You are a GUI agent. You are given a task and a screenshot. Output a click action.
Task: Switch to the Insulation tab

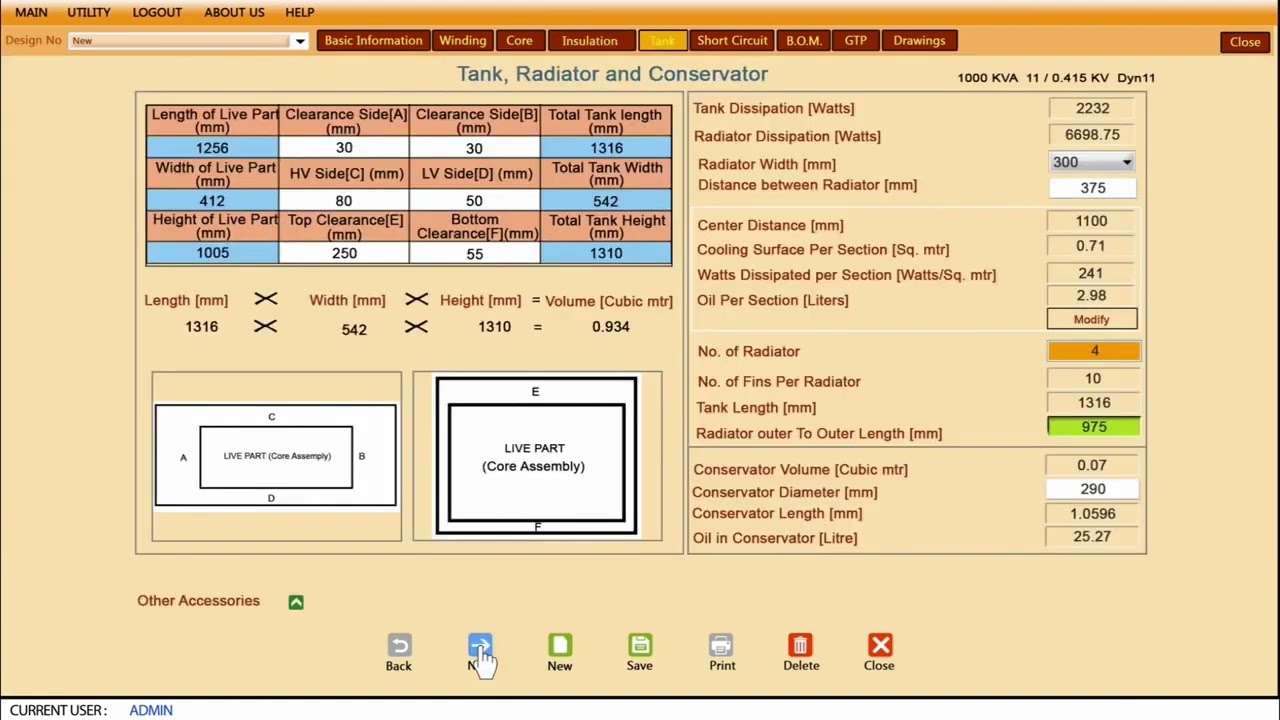(590, 41)
